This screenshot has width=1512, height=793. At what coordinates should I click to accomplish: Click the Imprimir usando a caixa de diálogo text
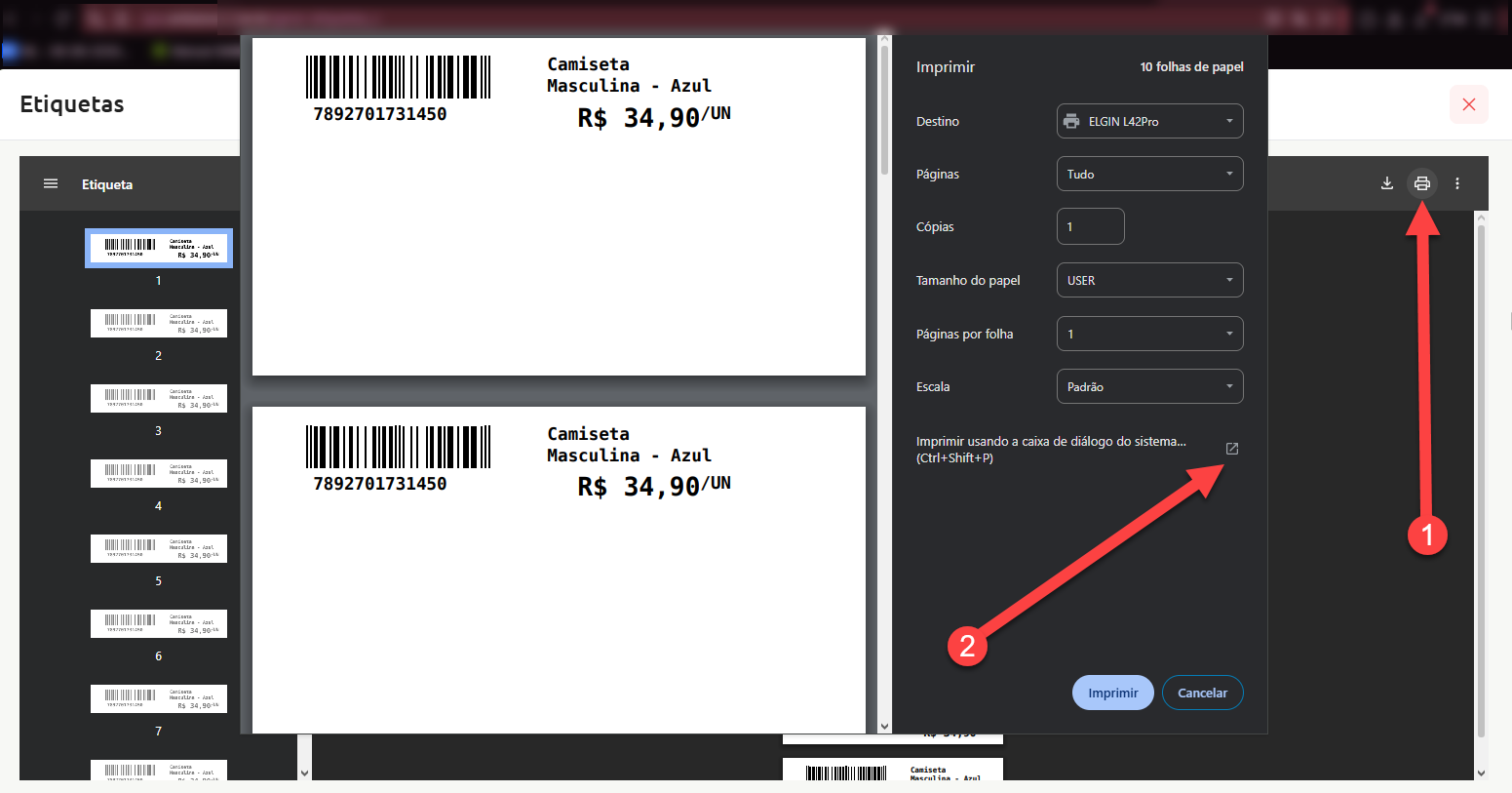click(1051, 450)
